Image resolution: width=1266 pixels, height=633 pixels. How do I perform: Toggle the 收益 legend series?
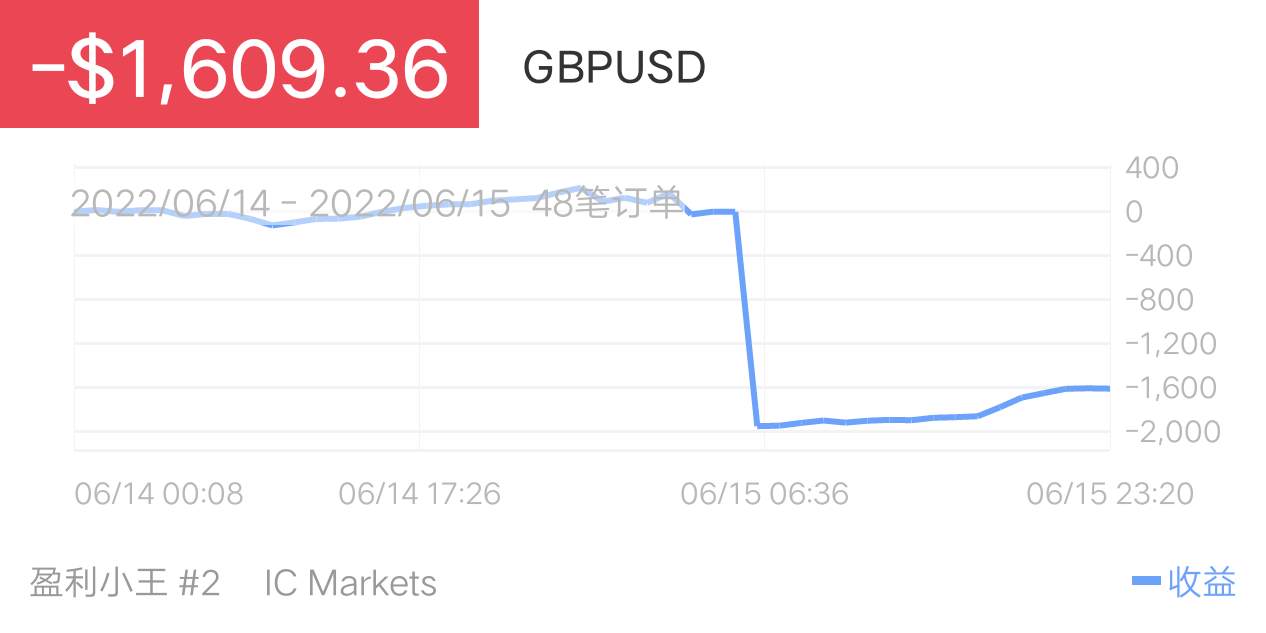[1202, 581]
